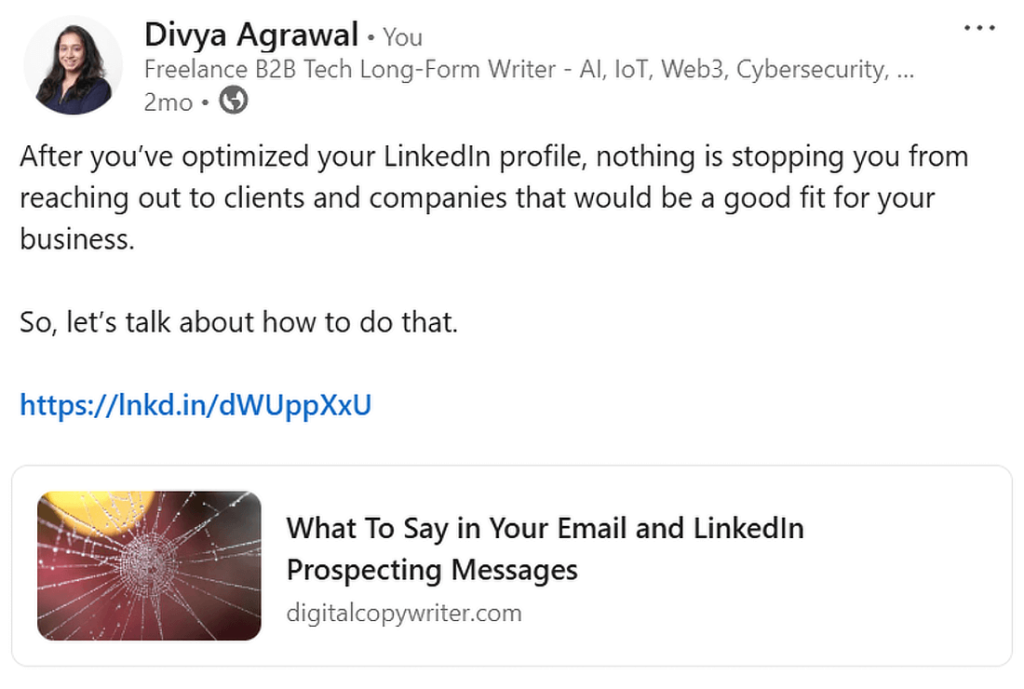
Task: Click the Divya Agrawal name link
Action: 252,34
